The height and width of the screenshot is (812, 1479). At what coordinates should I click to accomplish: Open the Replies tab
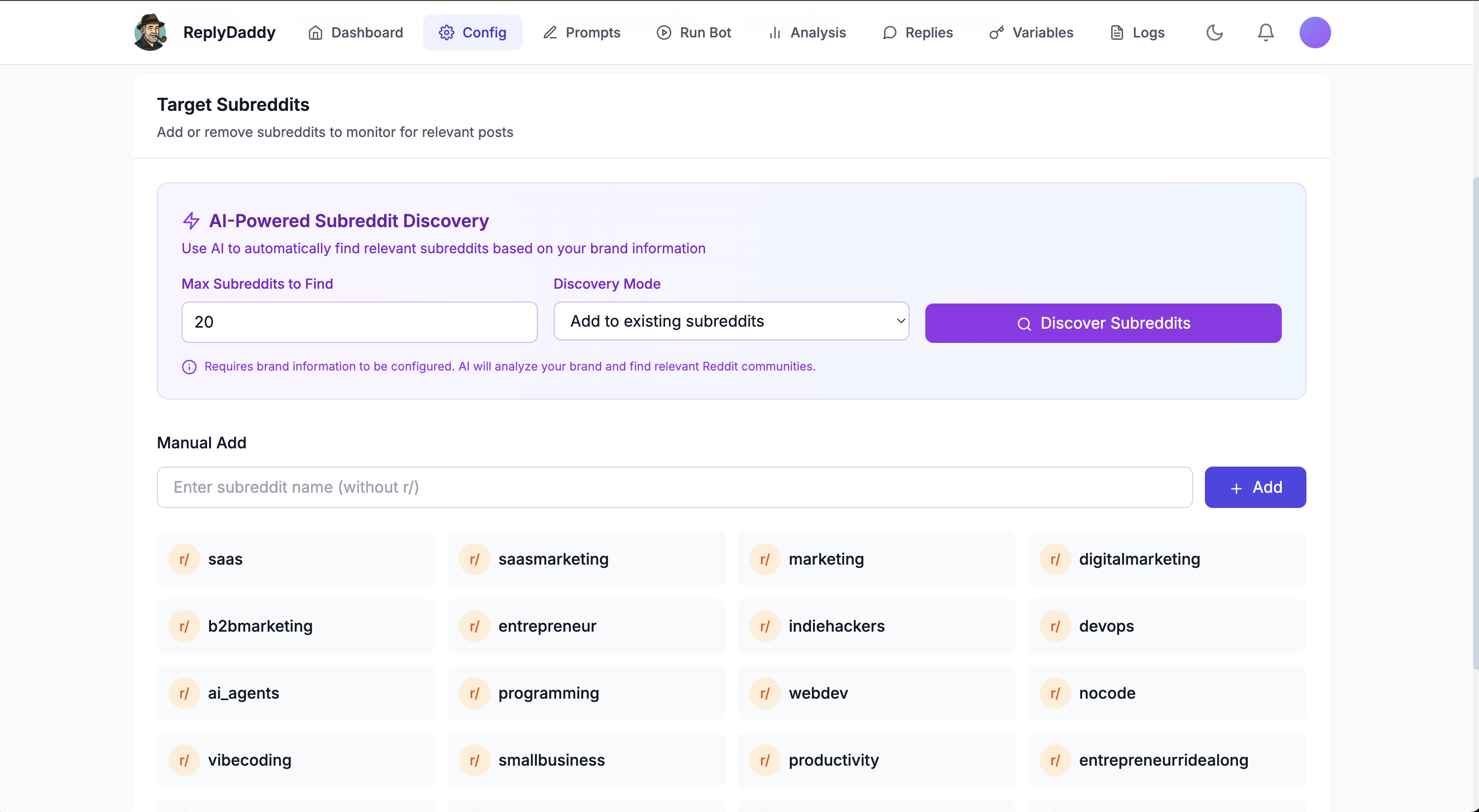tap(917, 33)
